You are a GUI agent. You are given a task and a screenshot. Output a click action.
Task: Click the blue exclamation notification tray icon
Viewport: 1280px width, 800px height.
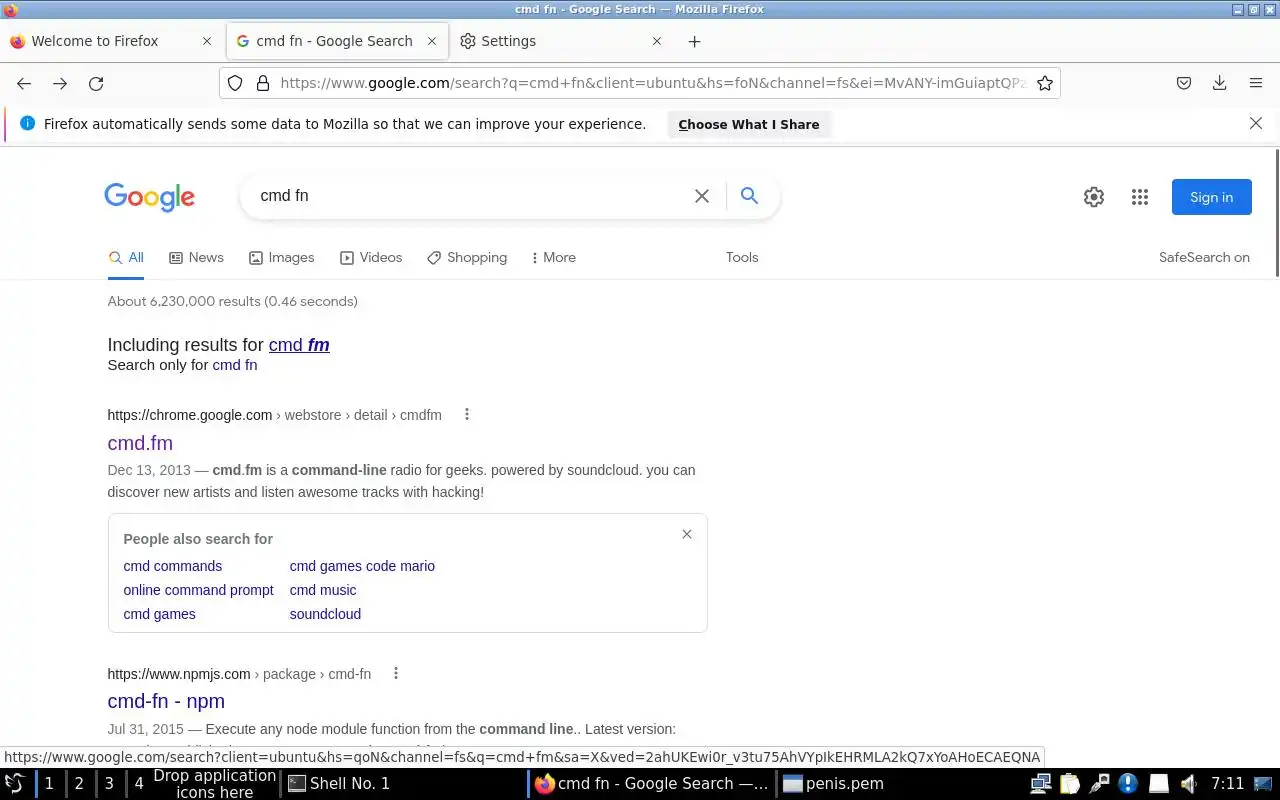point(1128,784)
